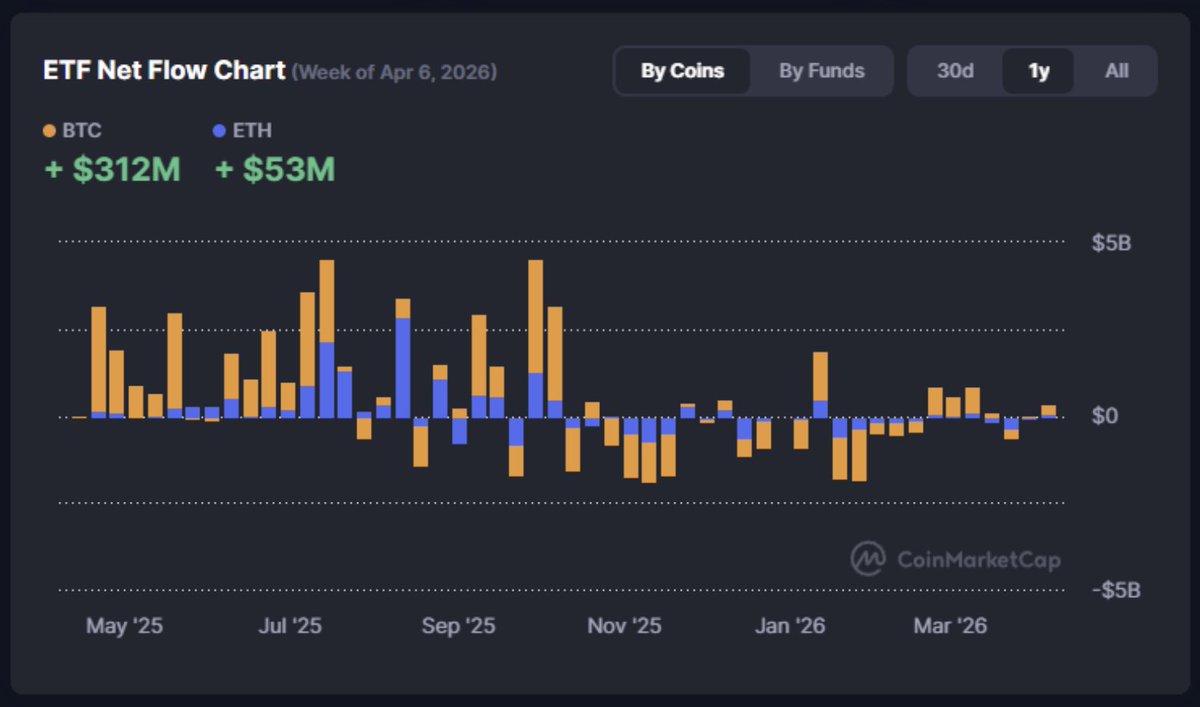Click the May '25 x-axis label

pyautogui.click(x=124, y=626)
